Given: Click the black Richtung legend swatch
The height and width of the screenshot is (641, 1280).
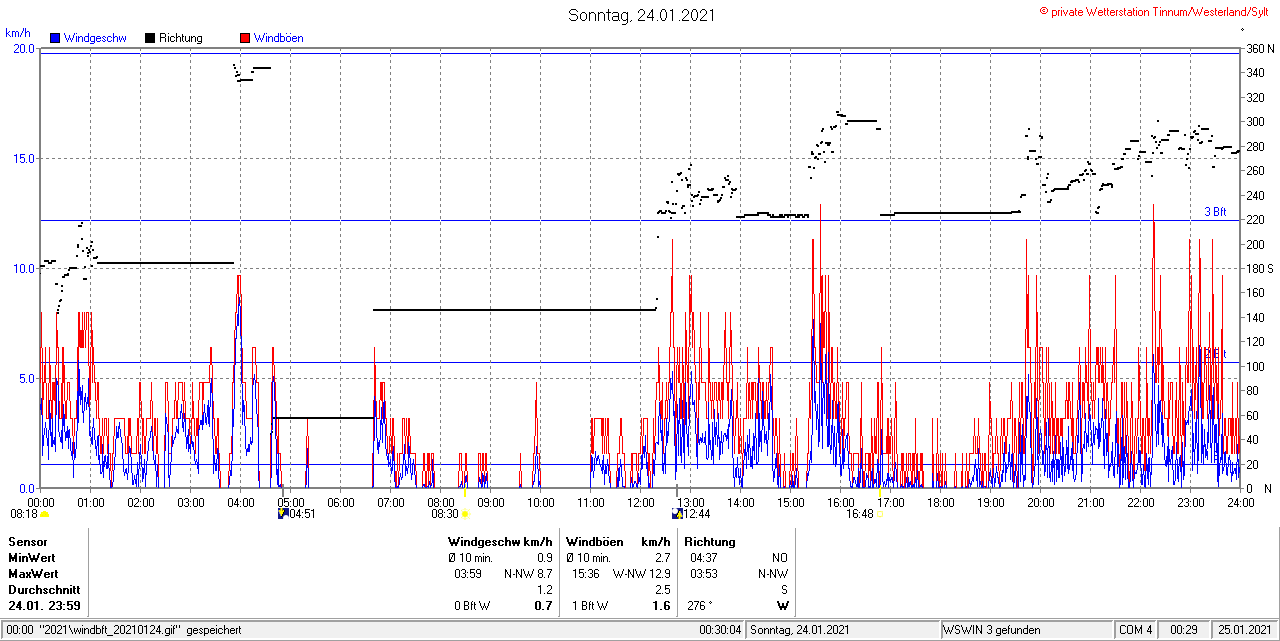Looking at the screenshot, I should coord(150,38).
